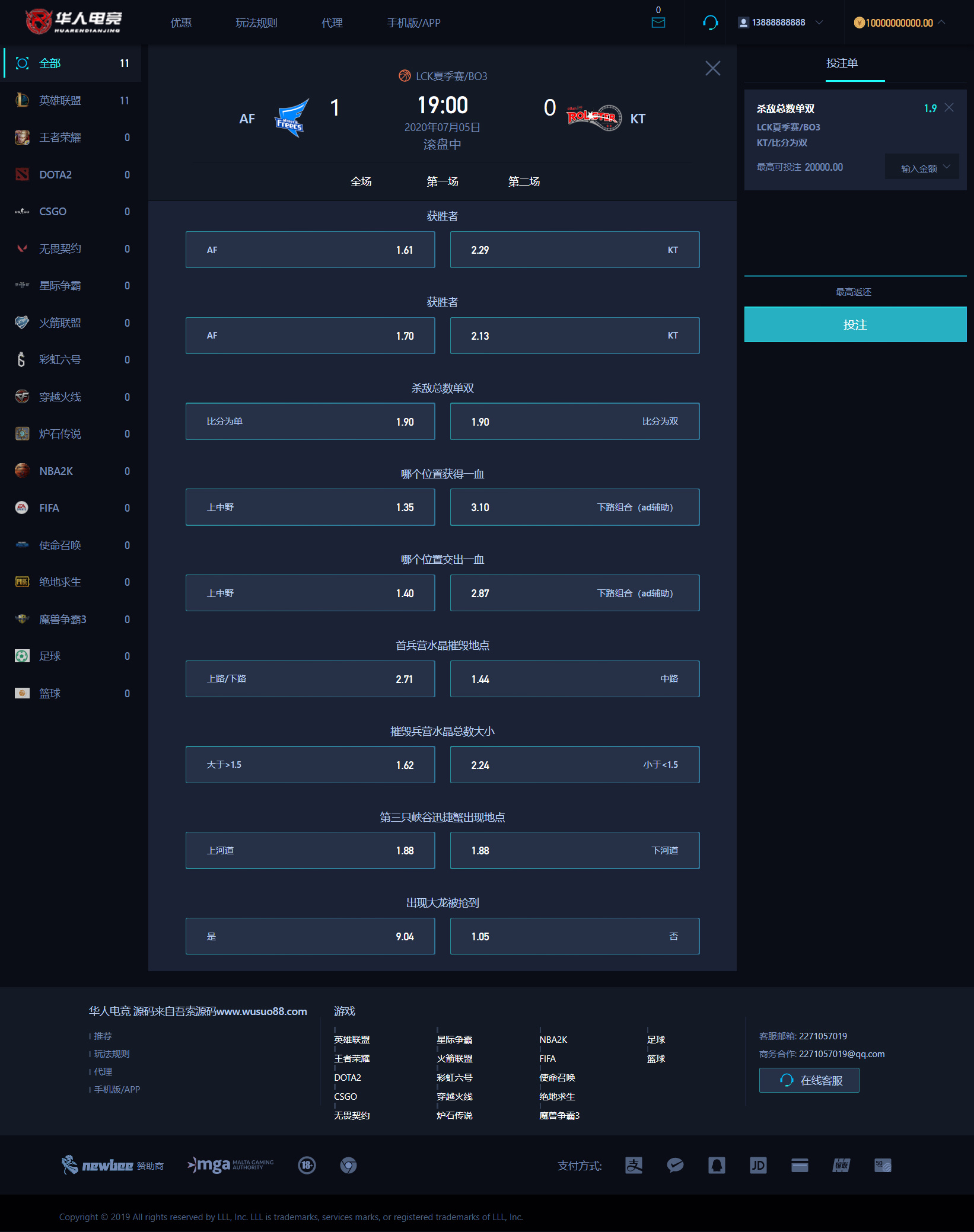
Task: Open the mail inbox envelope icon
Action: coord(658,23)
